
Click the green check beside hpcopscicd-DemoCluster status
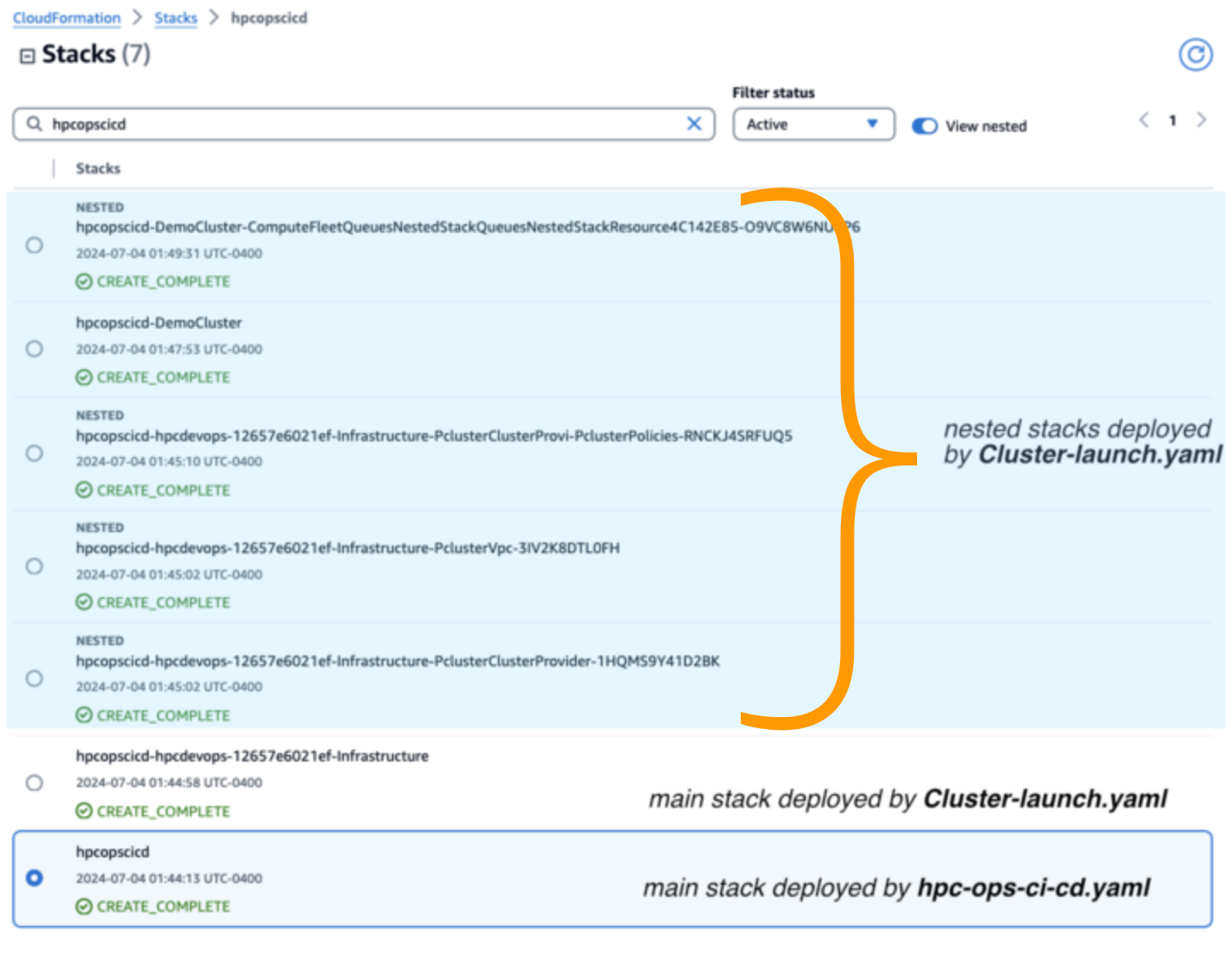(84, 377)
